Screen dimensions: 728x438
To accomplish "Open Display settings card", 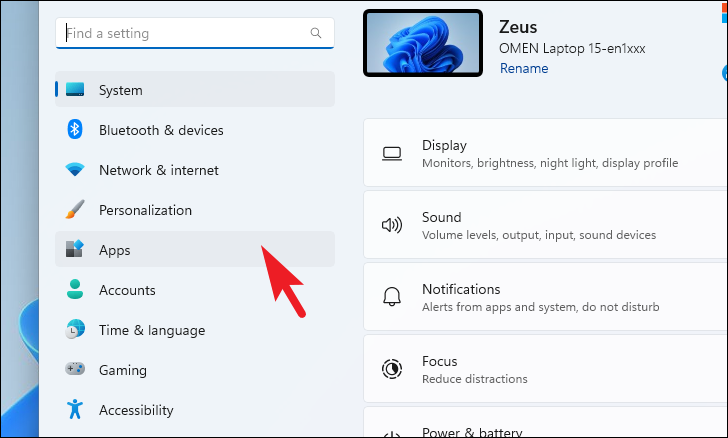I will click(x=546, y=153).
